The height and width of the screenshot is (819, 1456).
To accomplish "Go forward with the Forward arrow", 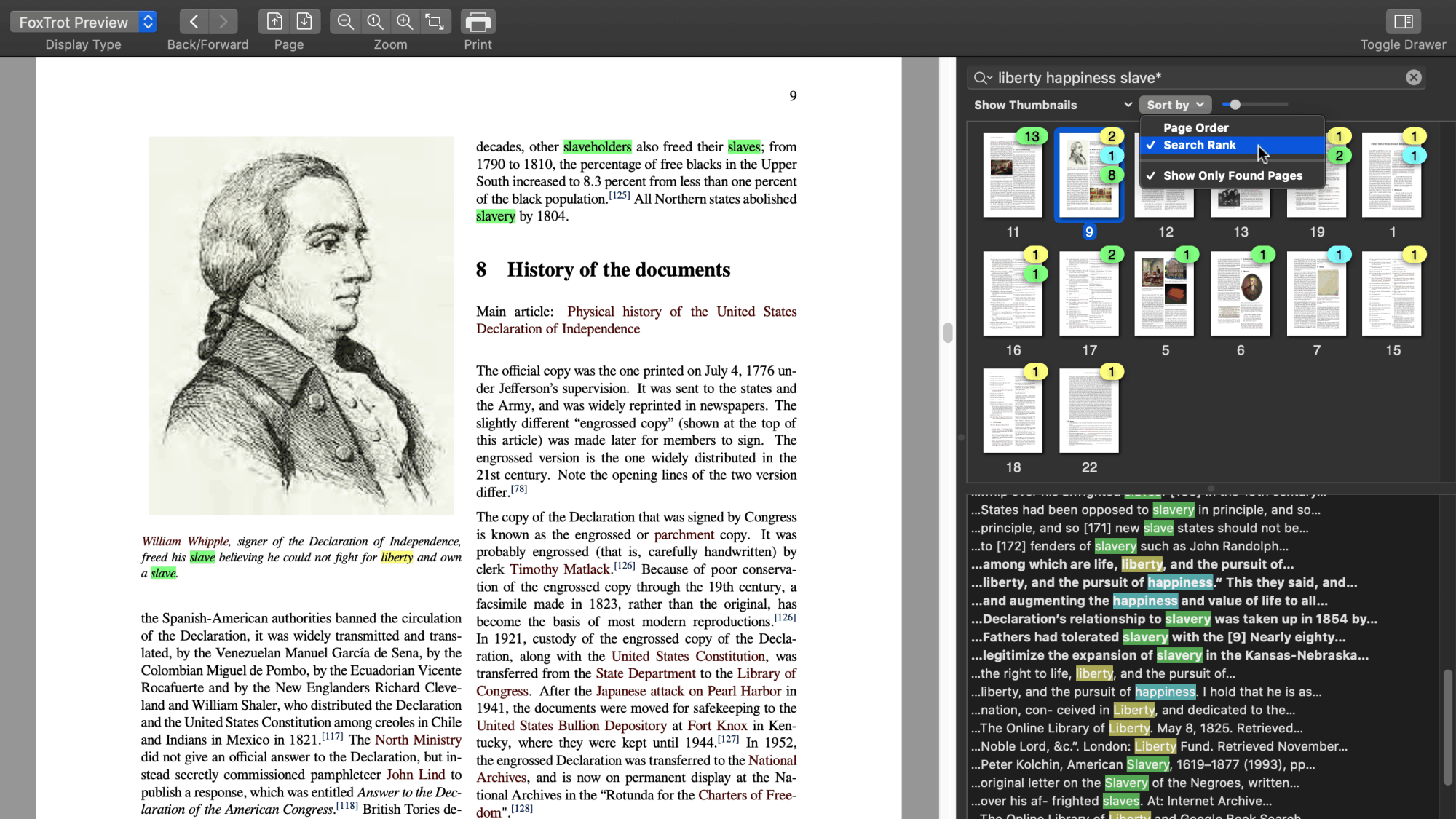I will pyautogui.click(x=223, y=22).
